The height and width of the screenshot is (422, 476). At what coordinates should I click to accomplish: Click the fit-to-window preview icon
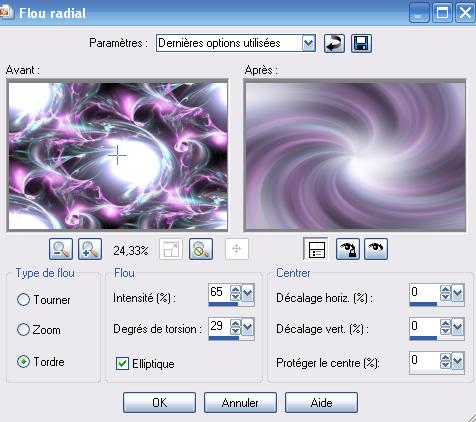pos(171,249)
